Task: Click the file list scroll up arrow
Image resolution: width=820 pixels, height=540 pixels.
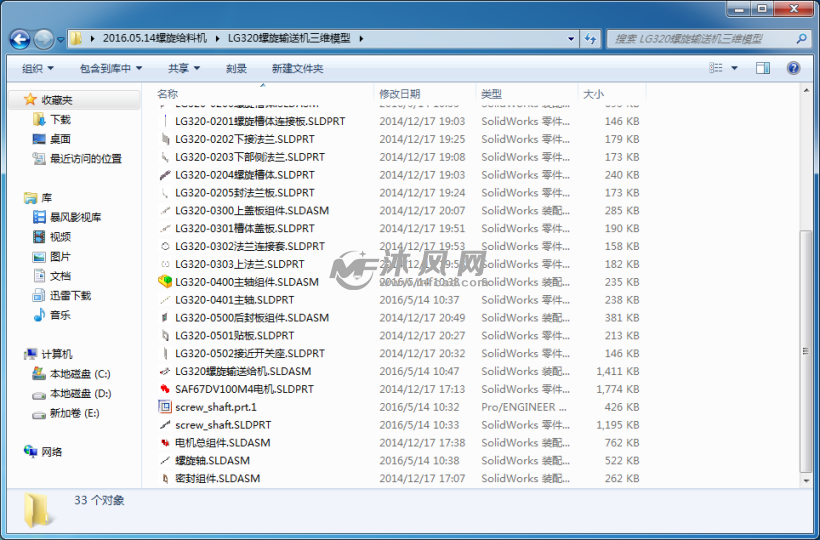Action: (806, 91)
